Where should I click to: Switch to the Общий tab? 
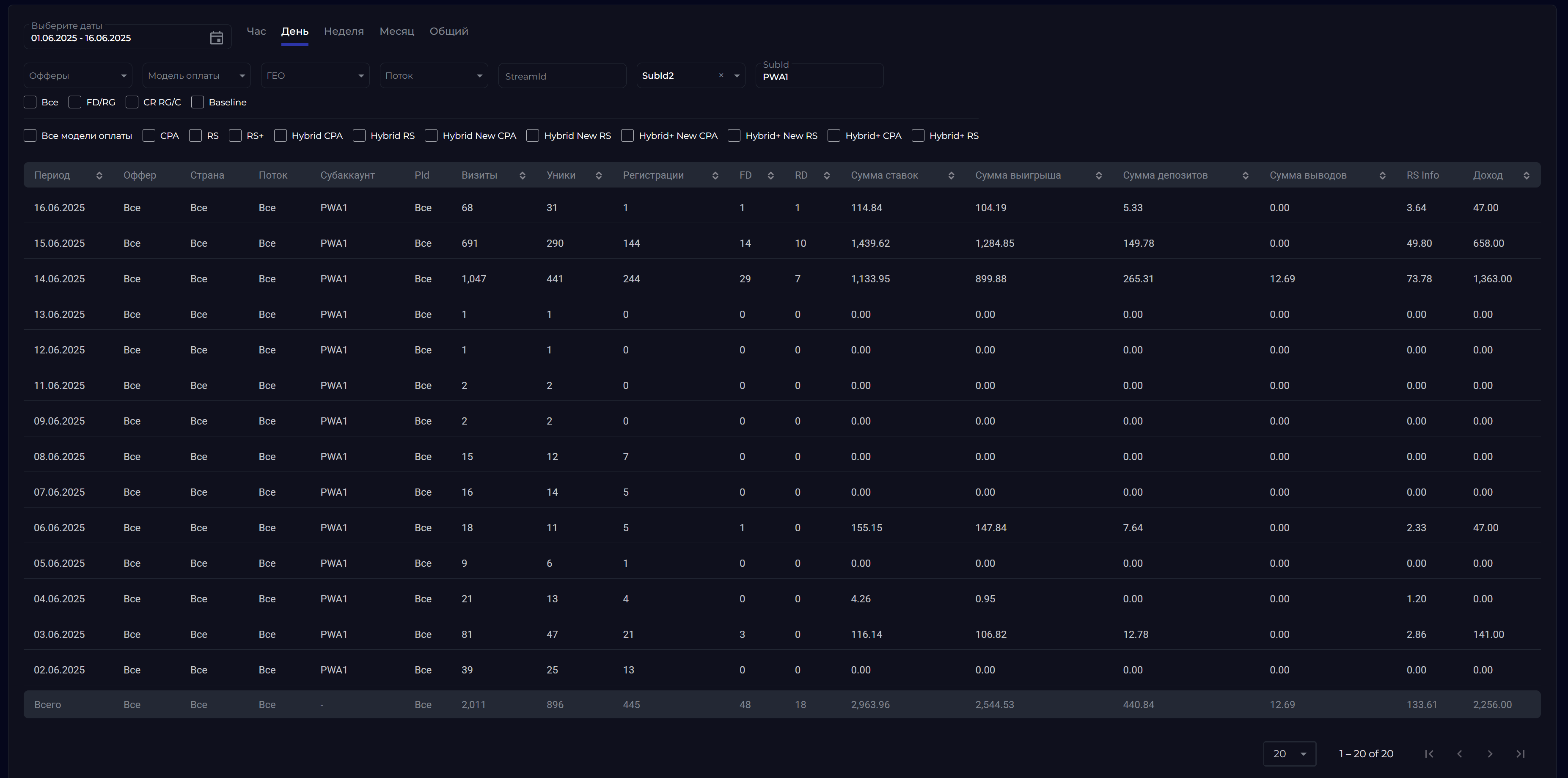click(x=448, y=31)
